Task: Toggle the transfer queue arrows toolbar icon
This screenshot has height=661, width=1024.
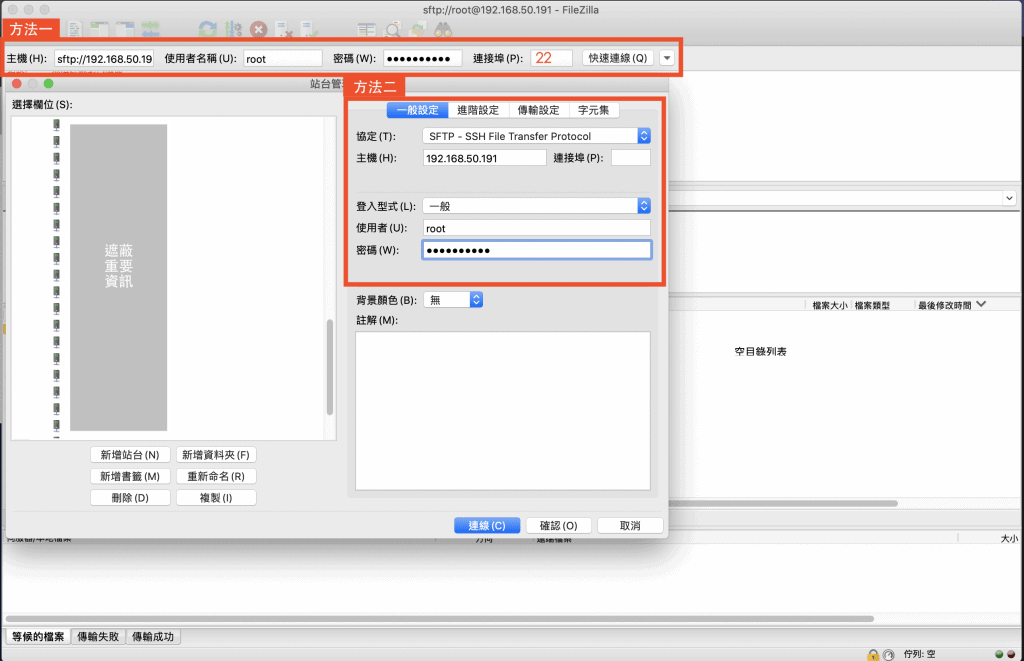Action: [152, 30]
